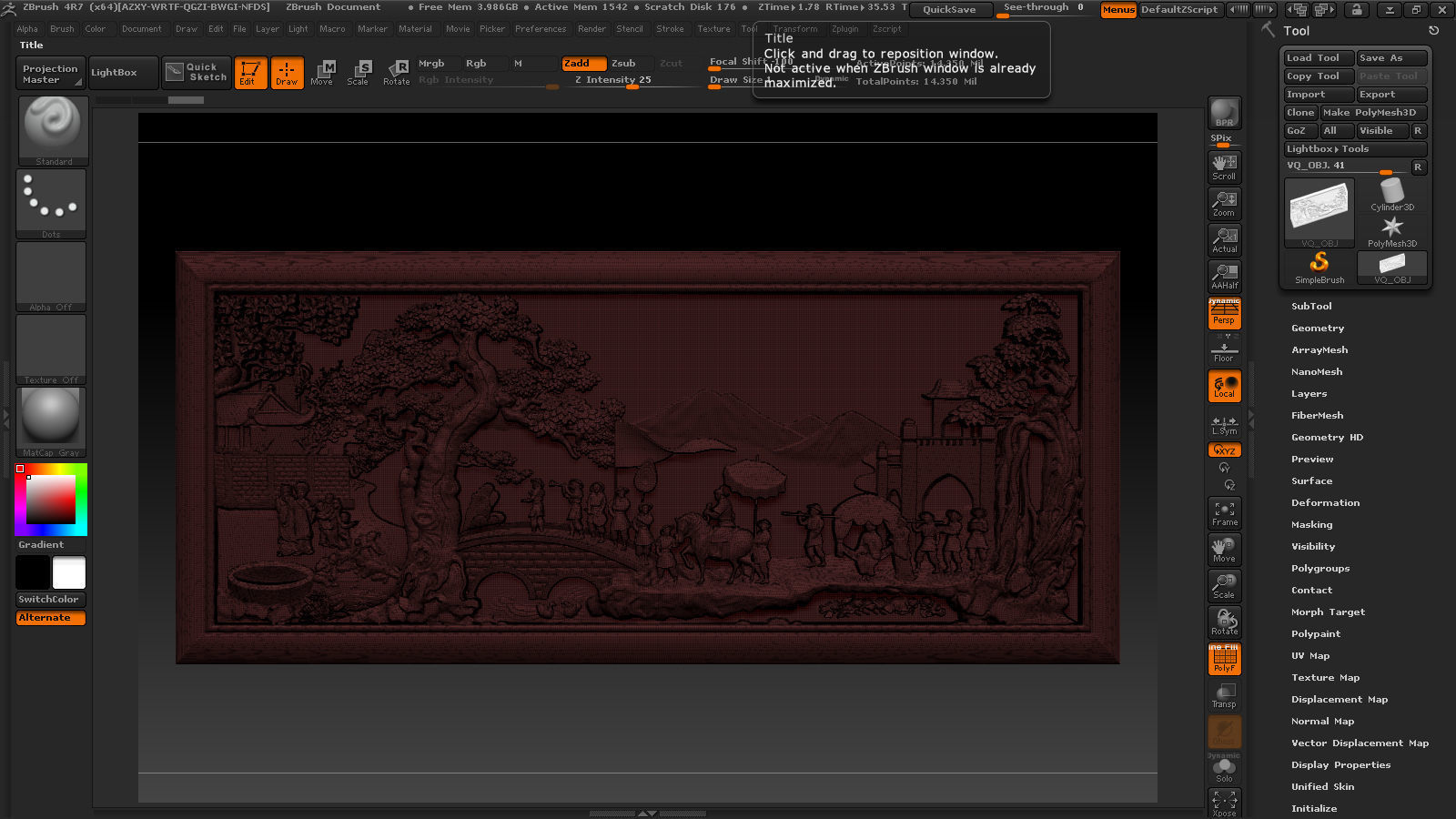
Task: Pick a color in the color picker square
Action: (x=51, y=500)
